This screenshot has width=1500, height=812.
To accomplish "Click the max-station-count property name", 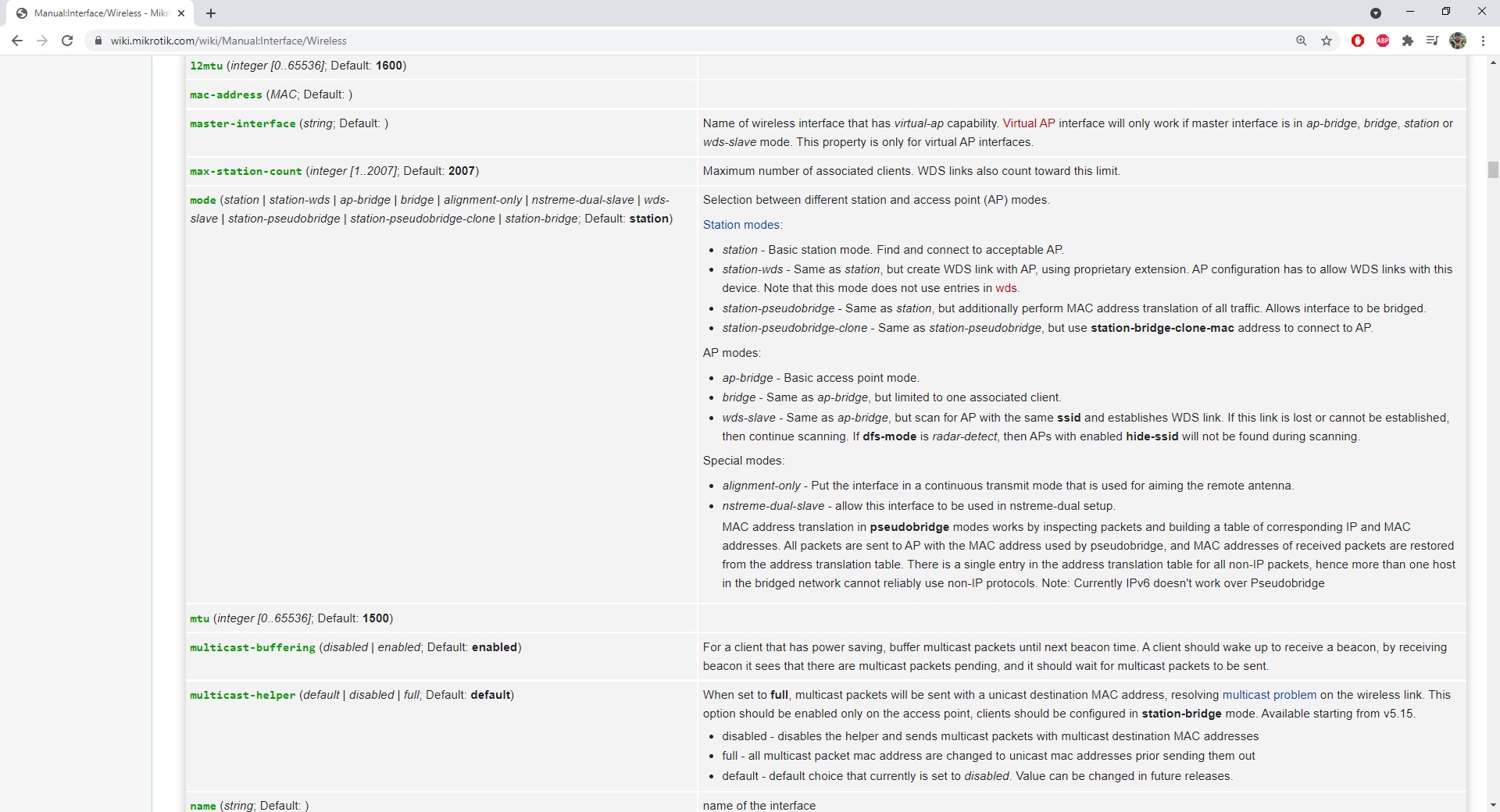I will (x=245, y=171).
